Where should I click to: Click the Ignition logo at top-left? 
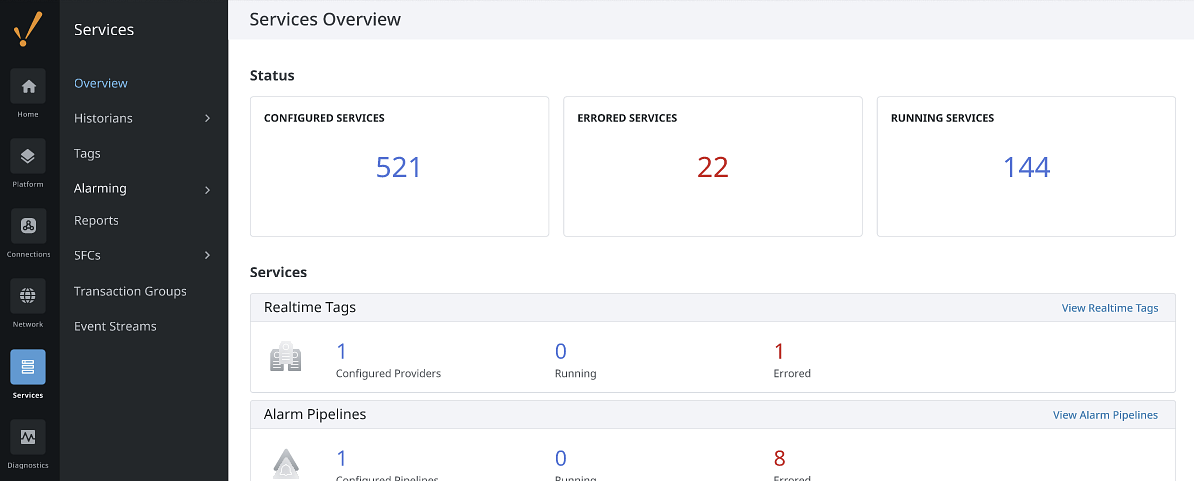pos(28,29)
